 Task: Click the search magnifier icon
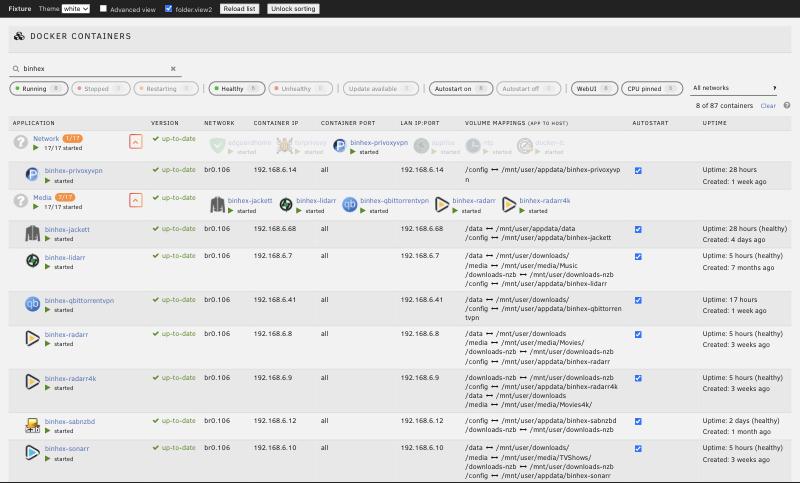(x=16, y=69)
